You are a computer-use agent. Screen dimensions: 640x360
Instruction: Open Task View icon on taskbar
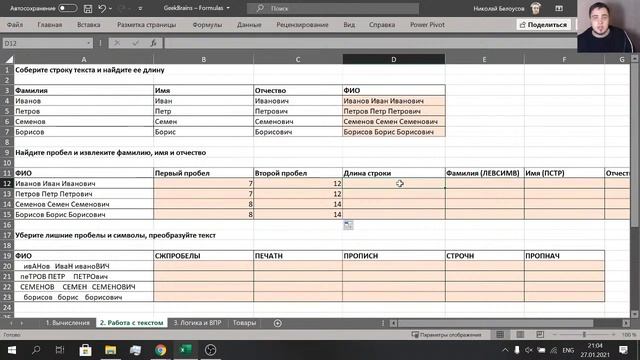[60, 350]
